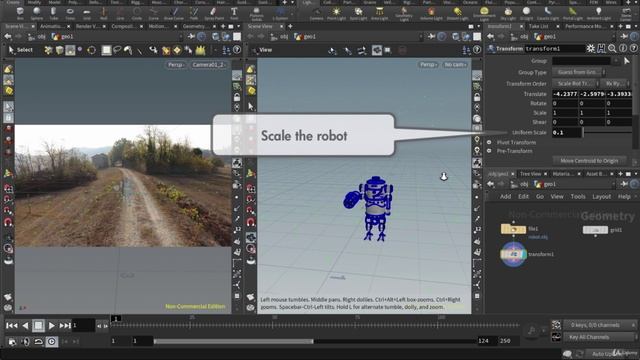Click the Translate X value field
Screen dimensions: 640x360
565,94
